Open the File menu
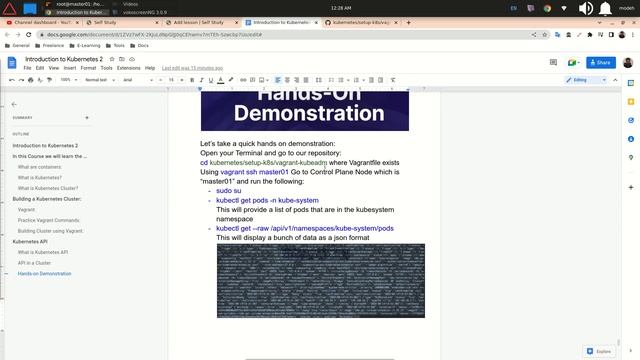 (27, 68)
